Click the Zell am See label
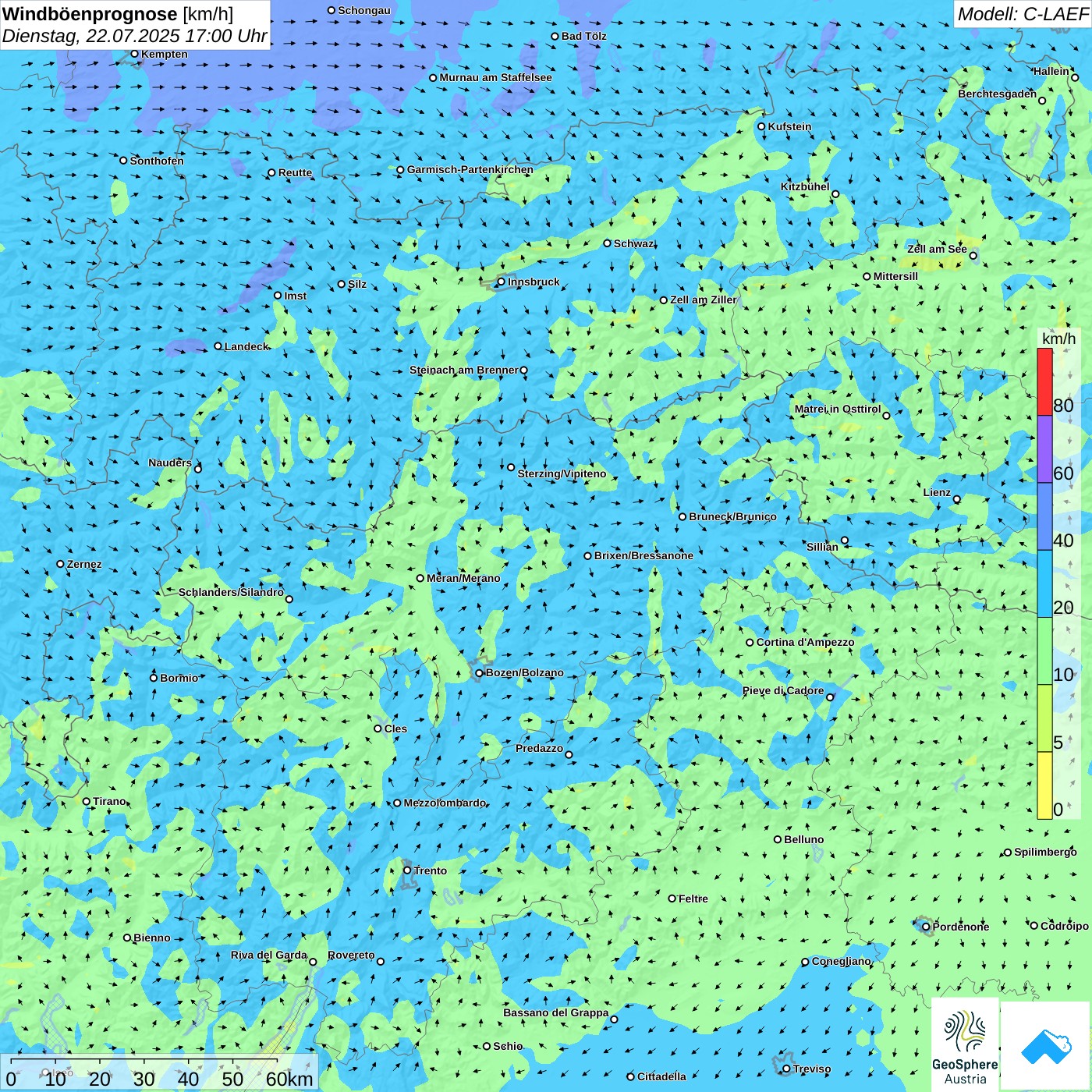 click(938, 249)
